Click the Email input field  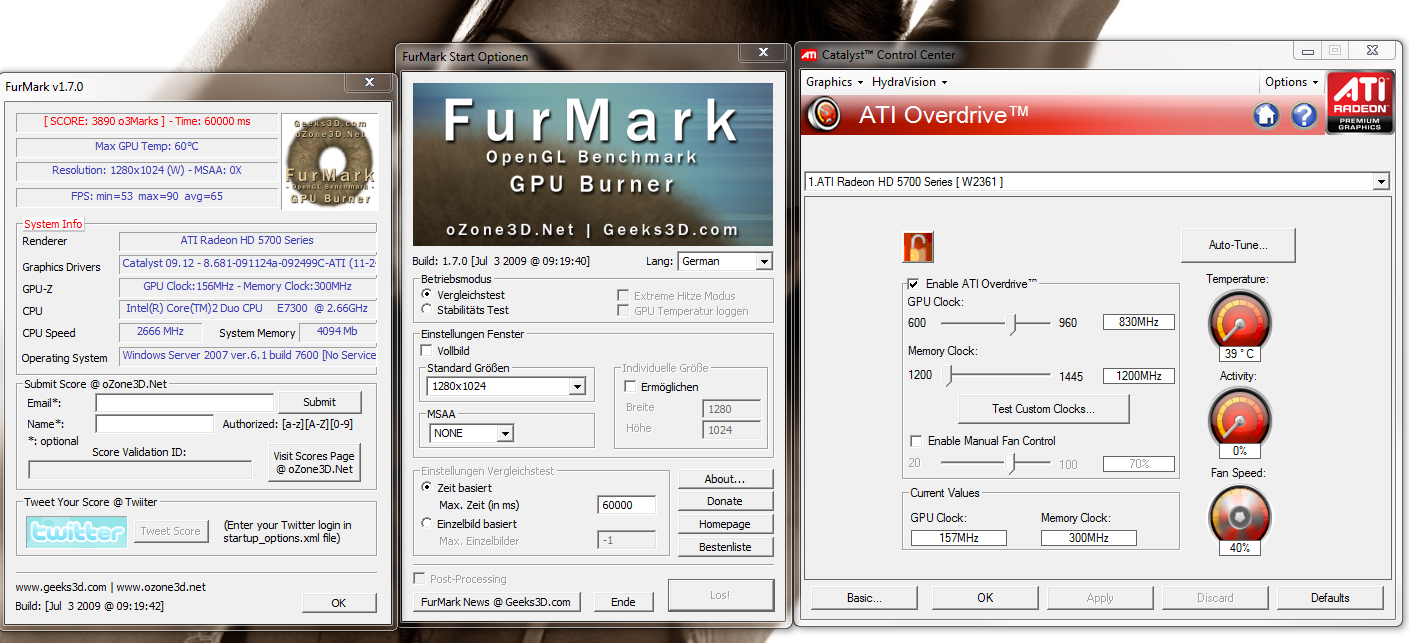click(x=184, y=402)
